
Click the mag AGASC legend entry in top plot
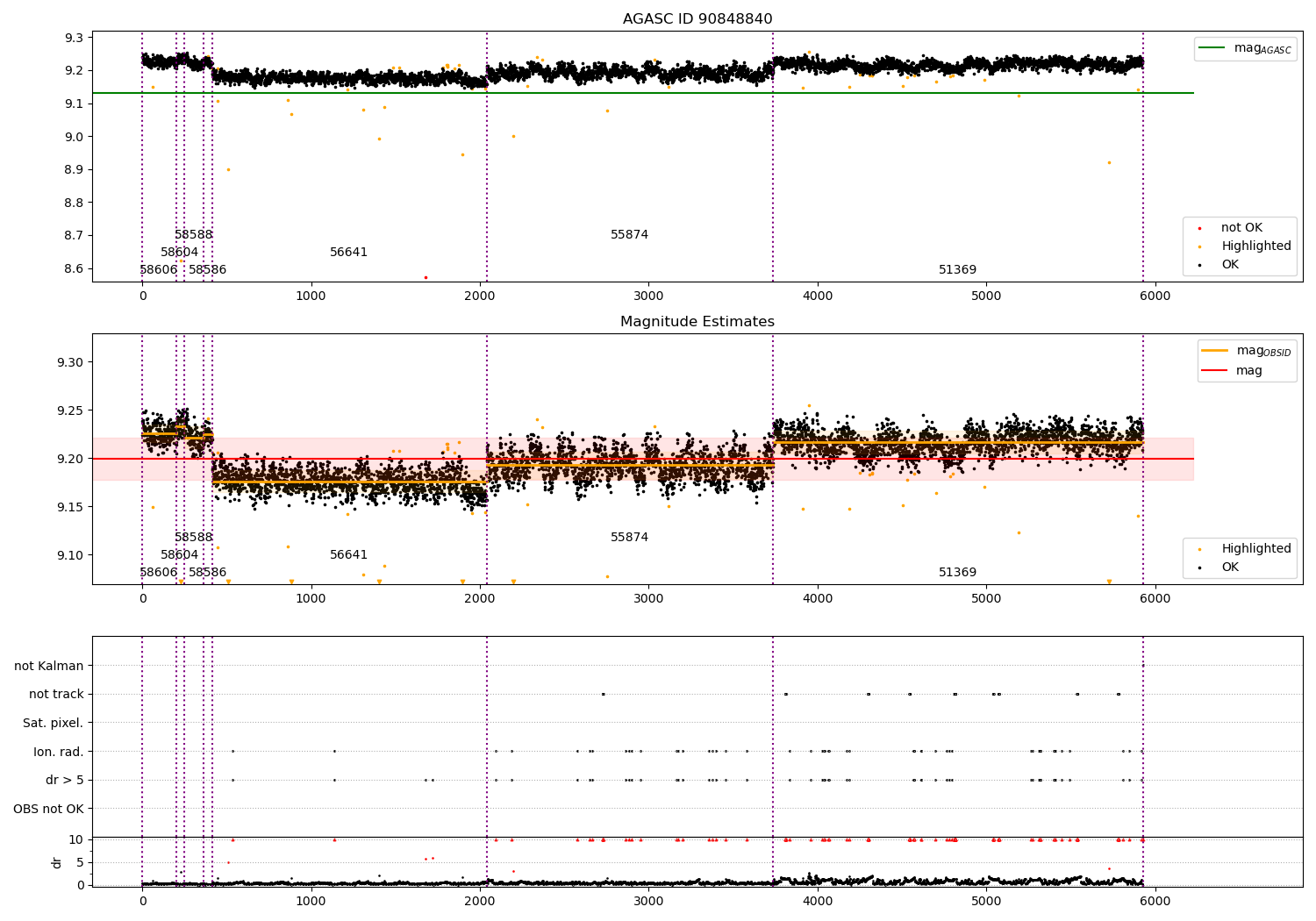click(1245, 48)
